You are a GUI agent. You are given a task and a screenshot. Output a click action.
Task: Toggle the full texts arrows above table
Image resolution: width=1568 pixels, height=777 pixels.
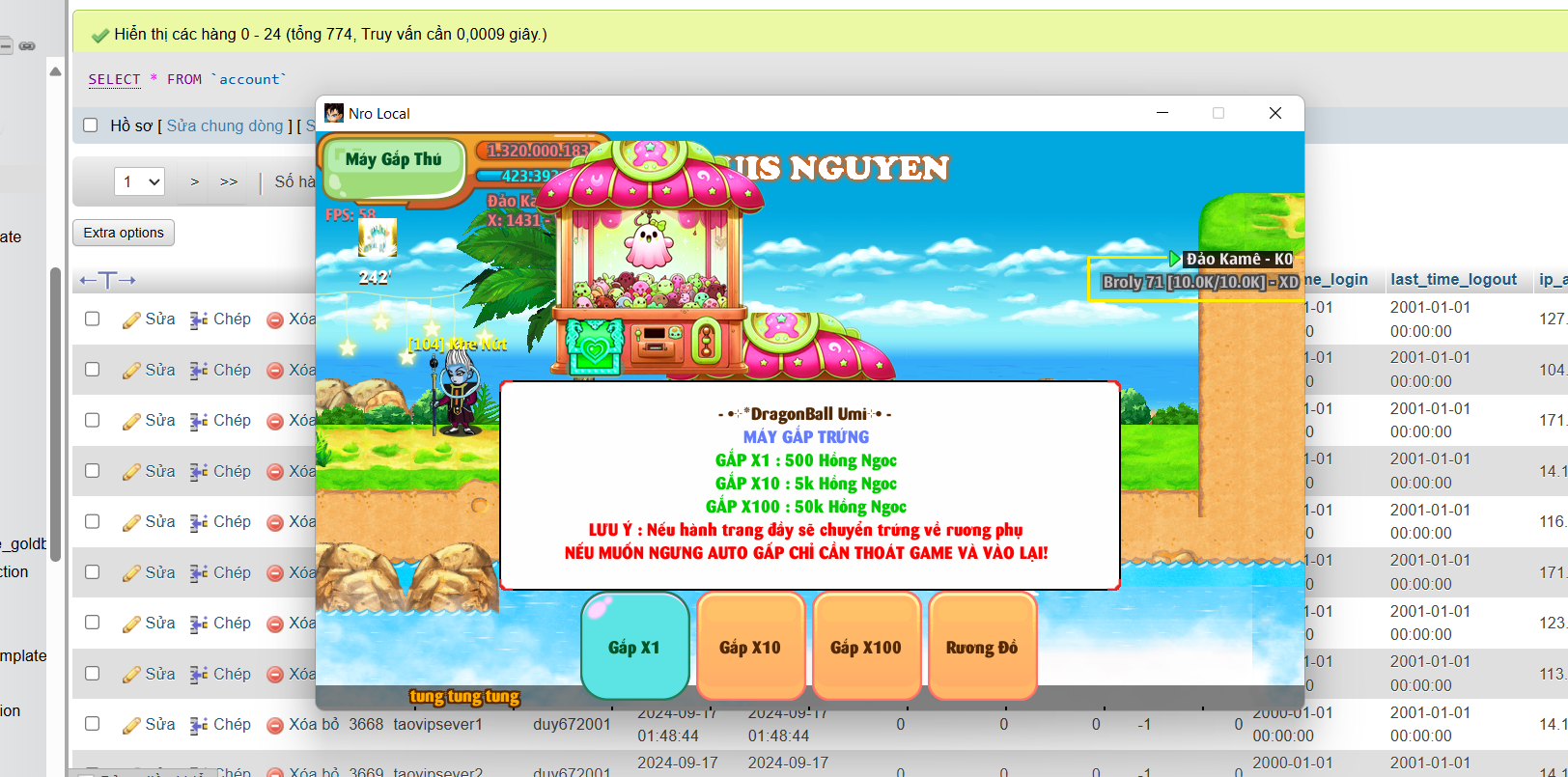point(107,280)
